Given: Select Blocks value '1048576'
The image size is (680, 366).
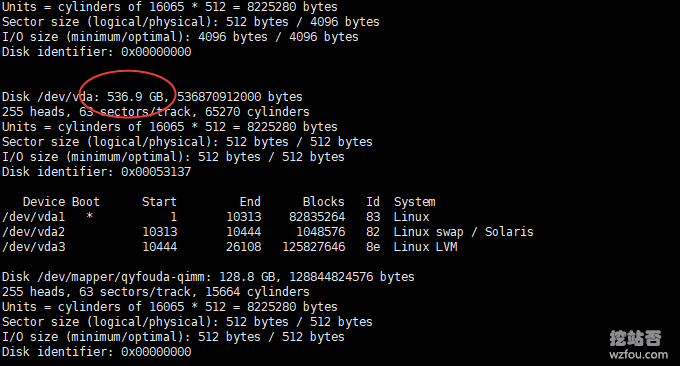Looking at the screenshot, I should (x=320, y=232).
